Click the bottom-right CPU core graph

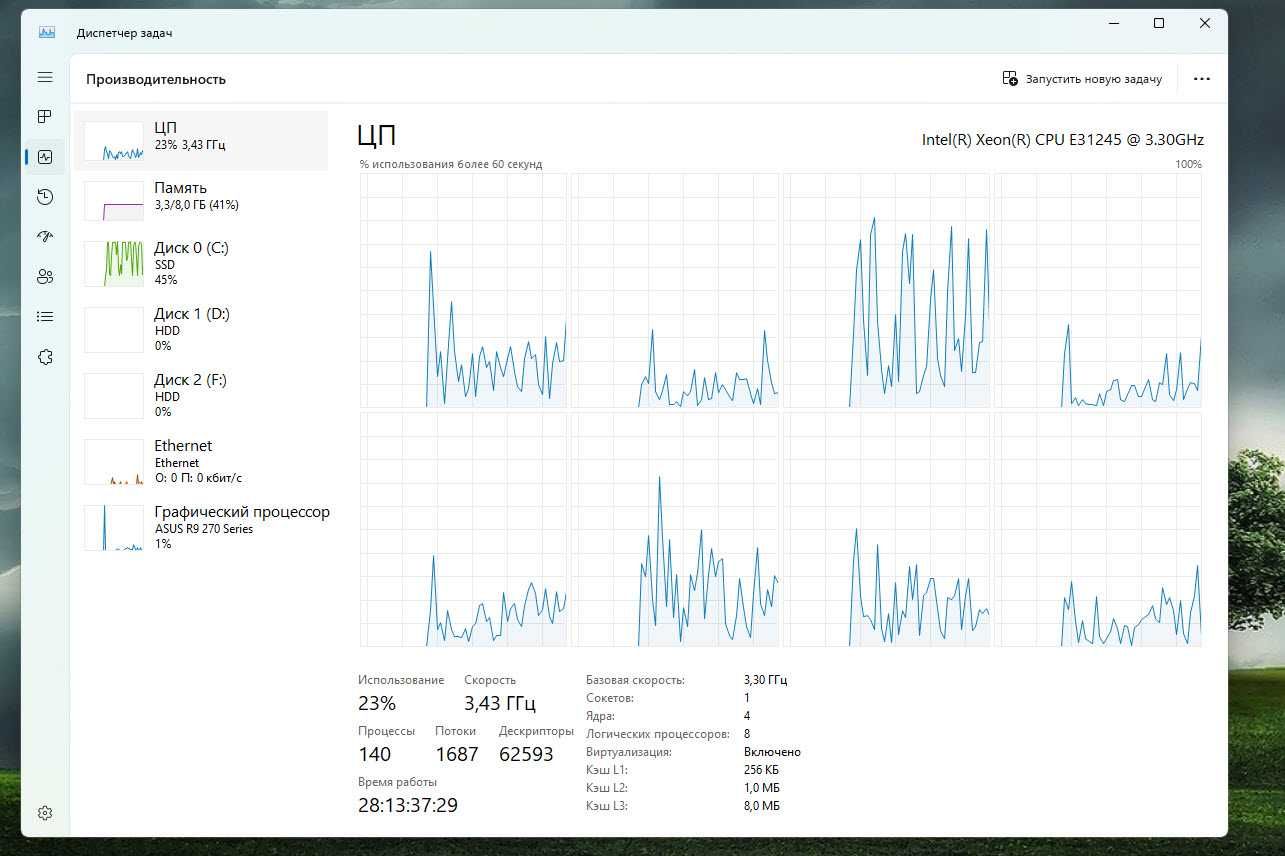(1099, 530)
